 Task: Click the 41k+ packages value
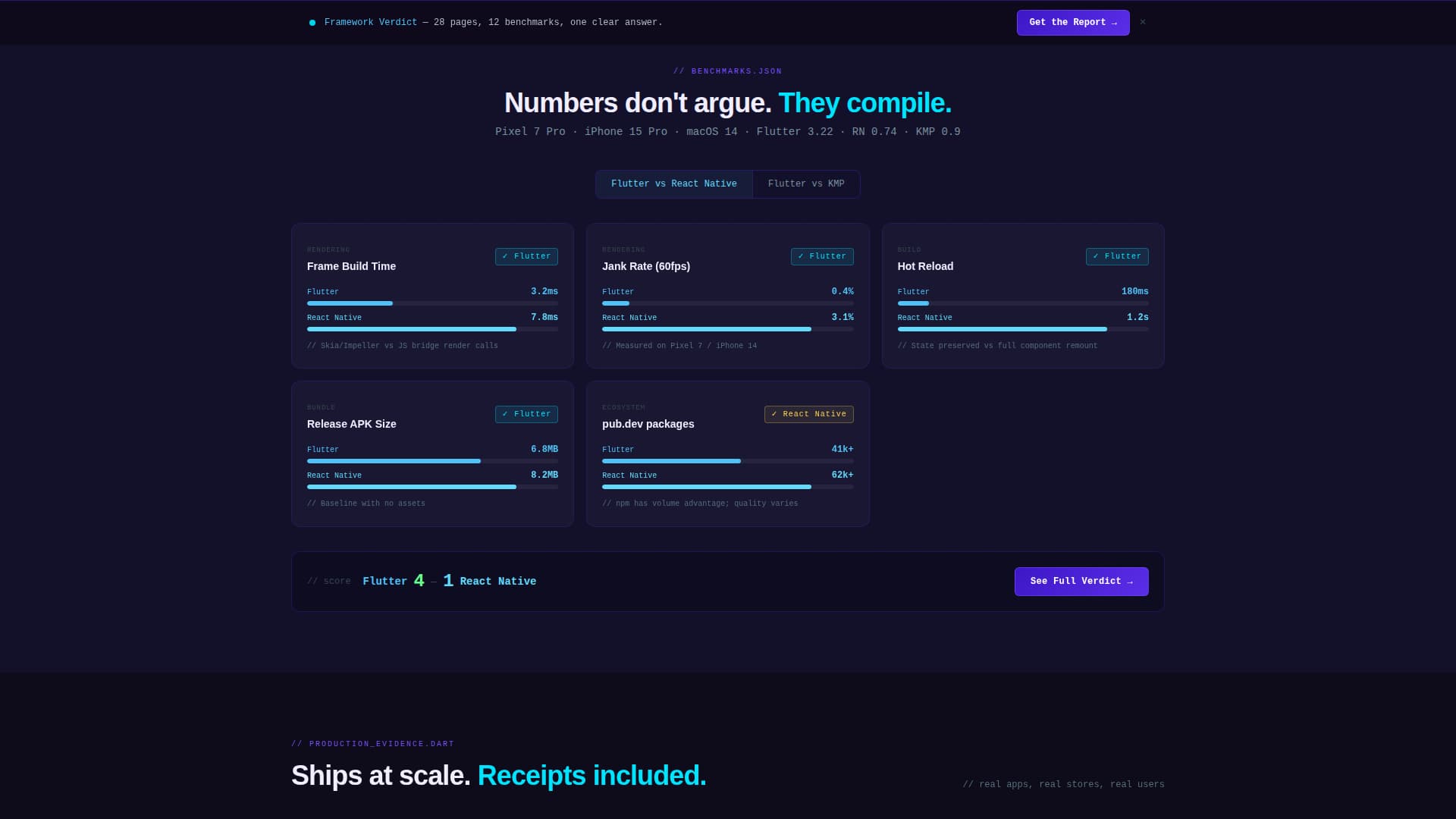point(843,450)
